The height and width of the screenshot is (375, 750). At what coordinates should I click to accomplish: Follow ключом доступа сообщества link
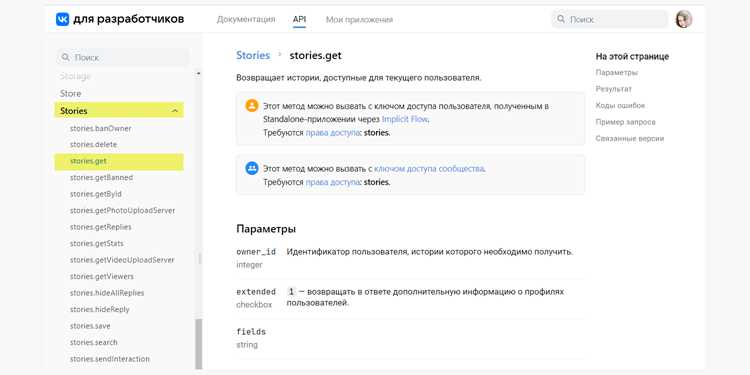point(430,168)
